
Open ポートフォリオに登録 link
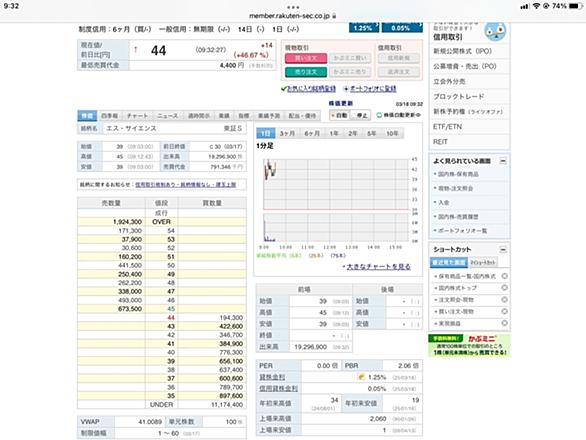pos(373,89)
